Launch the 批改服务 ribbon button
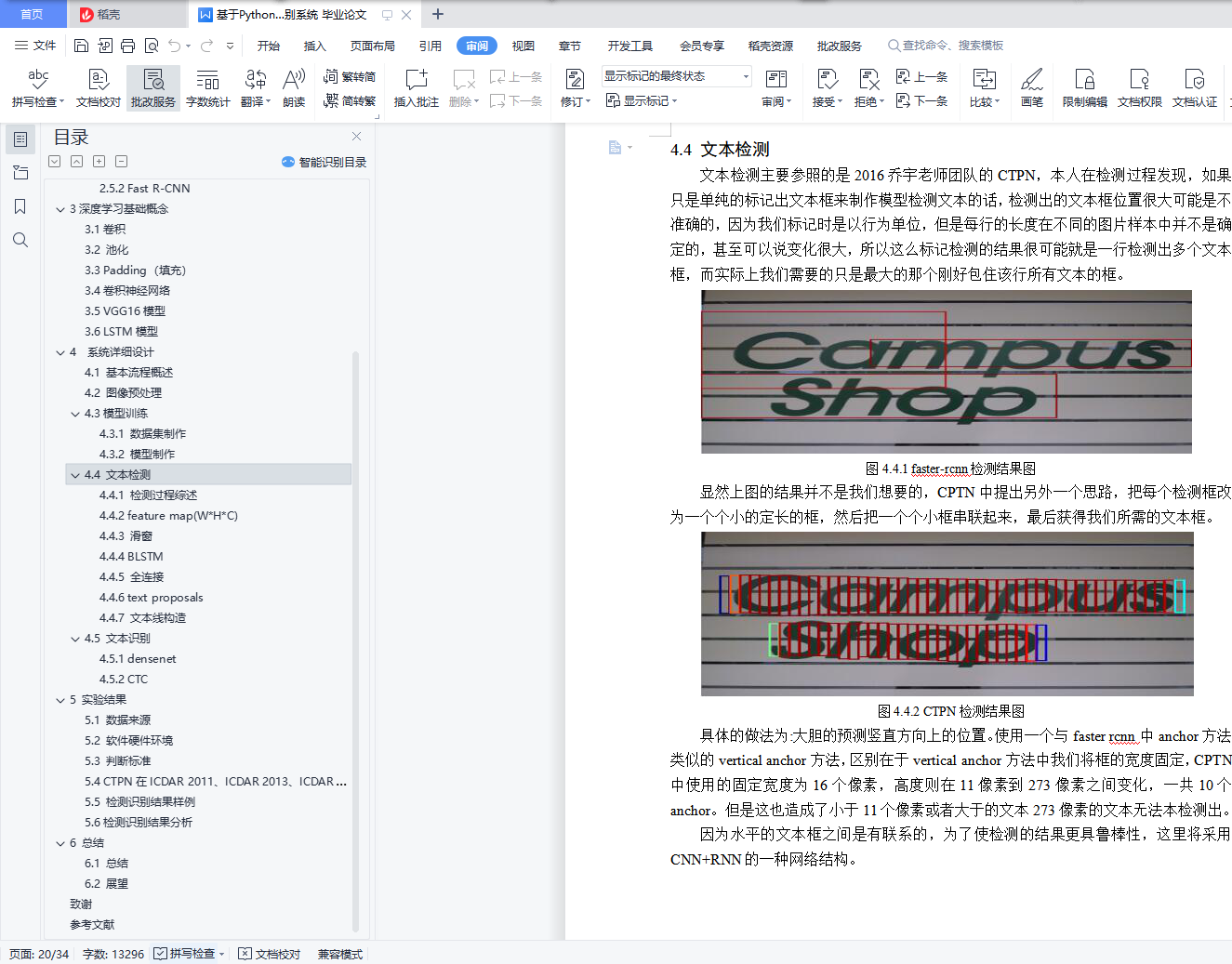 pyautogui.click(x=153, y=88)
